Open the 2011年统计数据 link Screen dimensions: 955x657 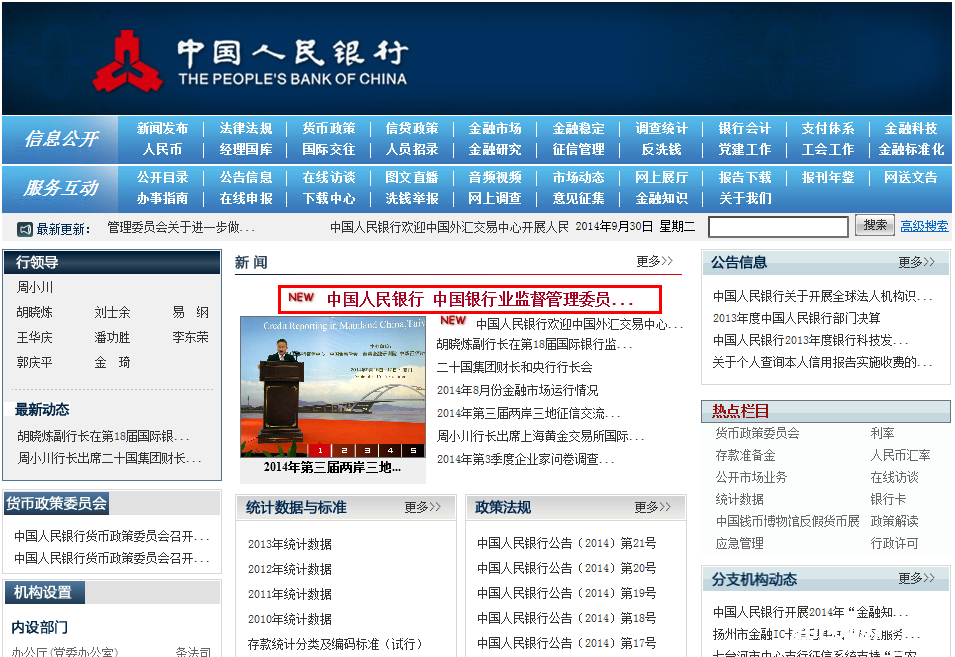(290, 594)
